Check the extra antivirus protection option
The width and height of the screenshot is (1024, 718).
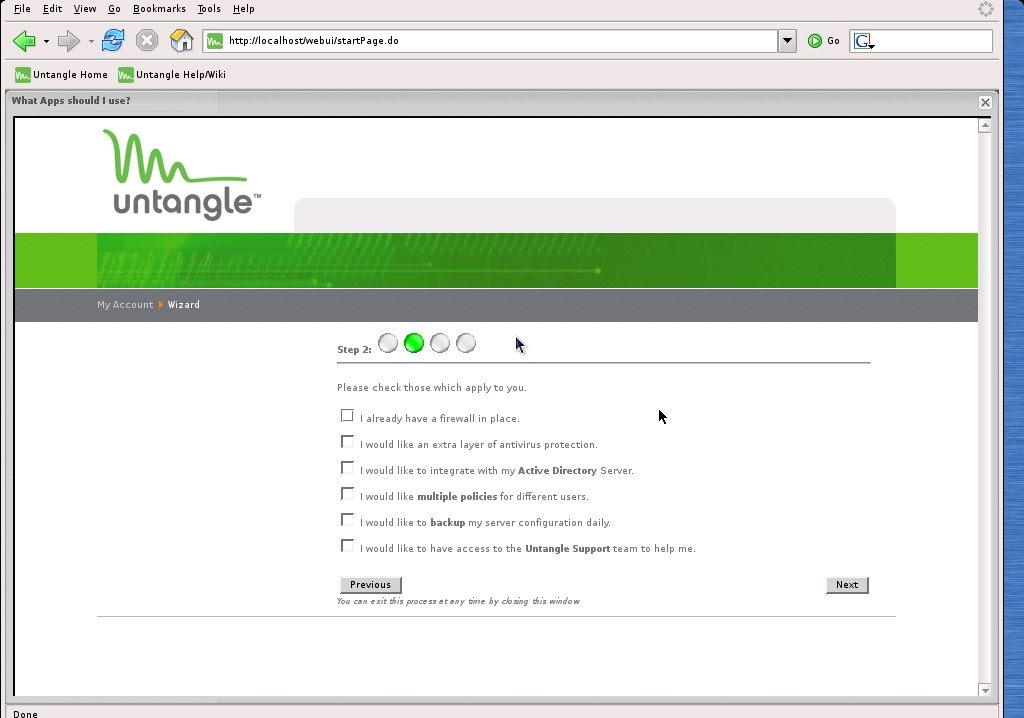pyautogui.click(x=347, y=442)
